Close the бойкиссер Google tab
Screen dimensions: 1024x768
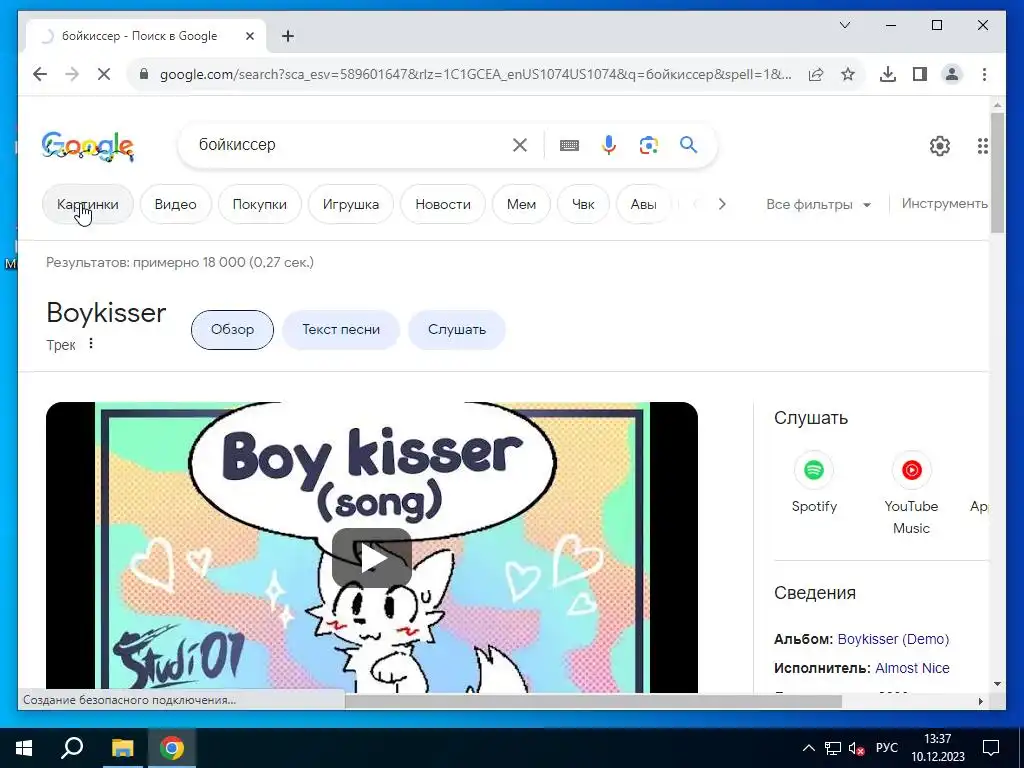(249, 36)
